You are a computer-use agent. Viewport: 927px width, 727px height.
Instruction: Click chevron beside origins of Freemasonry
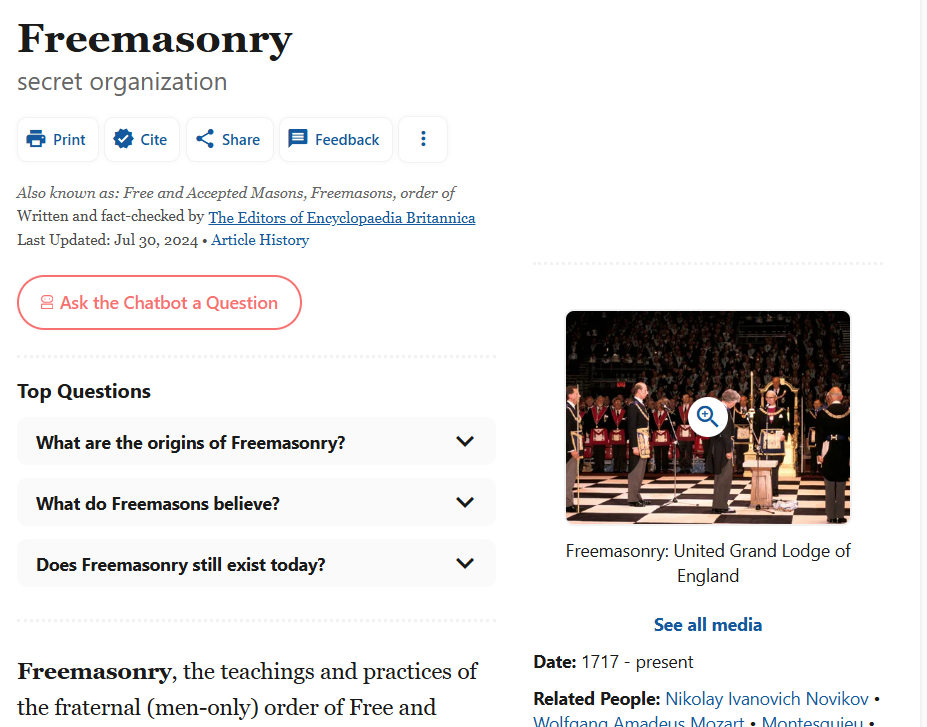(465, 442)
